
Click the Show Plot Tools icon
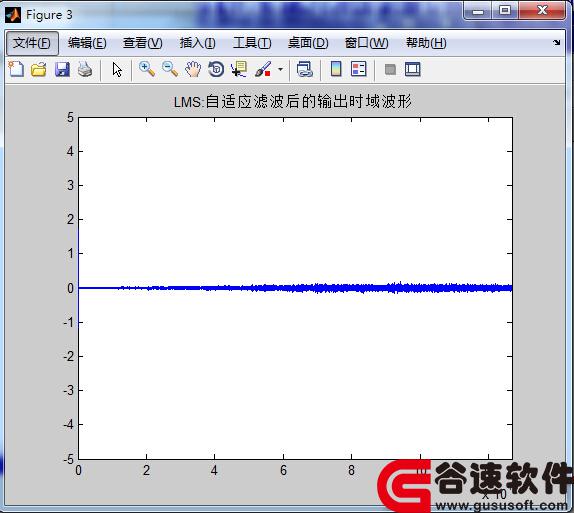(413, 69)
